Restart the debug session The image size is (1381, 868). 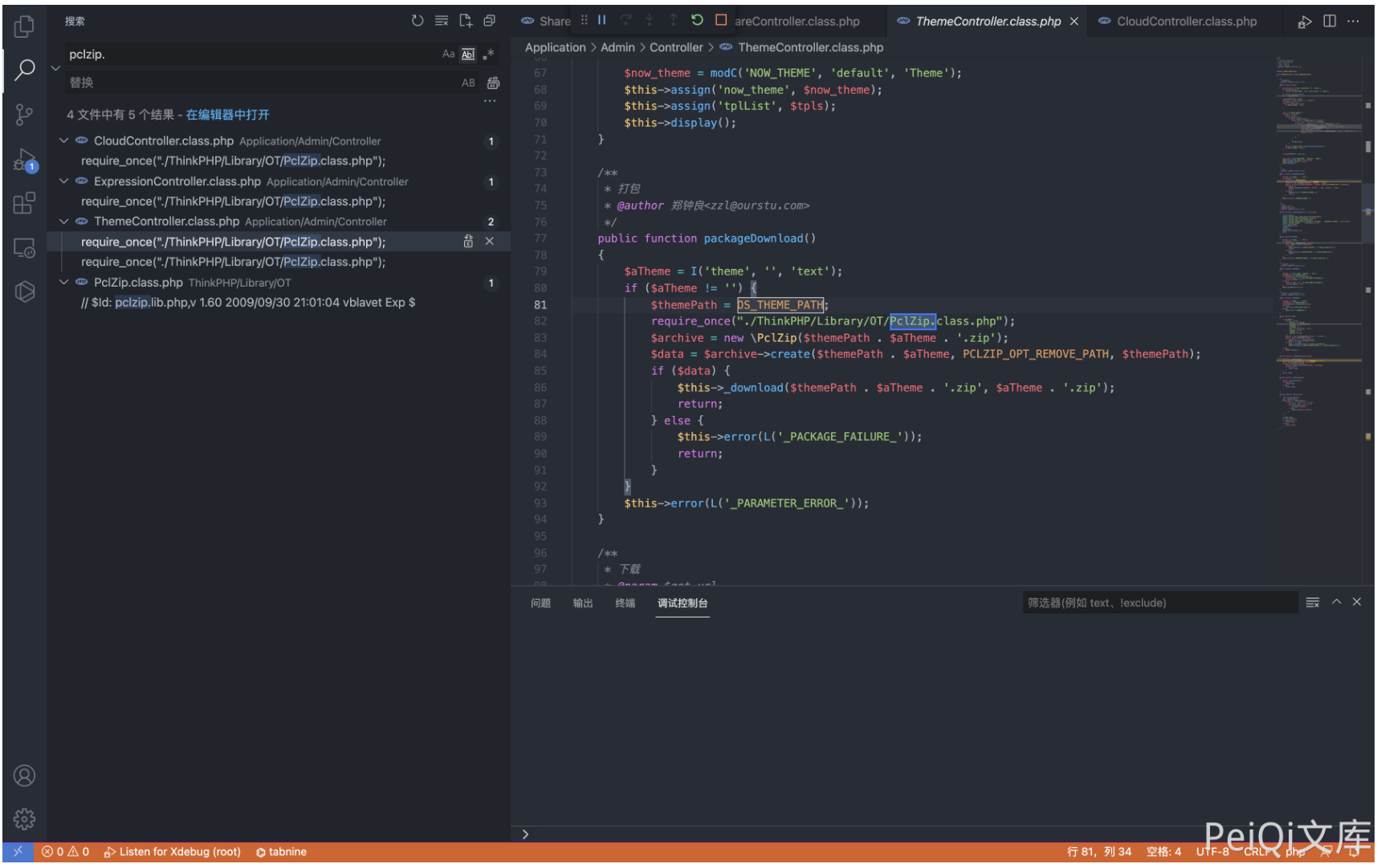697,20
